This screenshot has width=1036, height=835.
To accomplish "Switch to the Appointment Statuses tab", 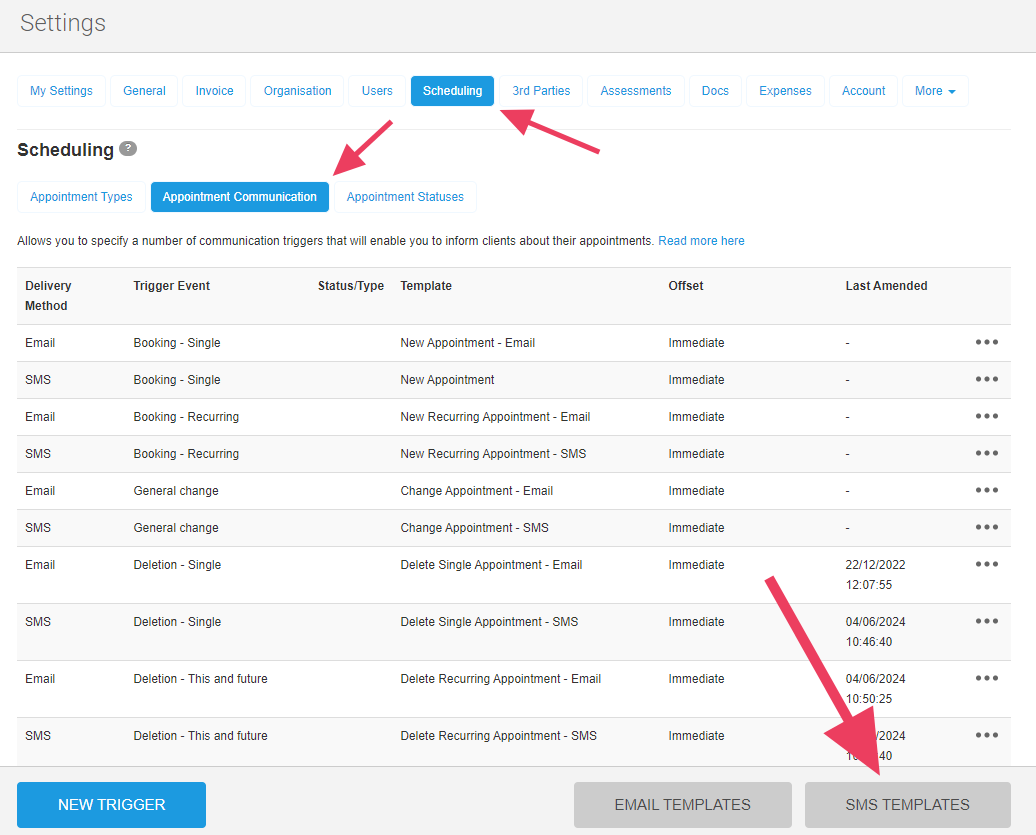I will pyautogui.click(x=405, y=197).
